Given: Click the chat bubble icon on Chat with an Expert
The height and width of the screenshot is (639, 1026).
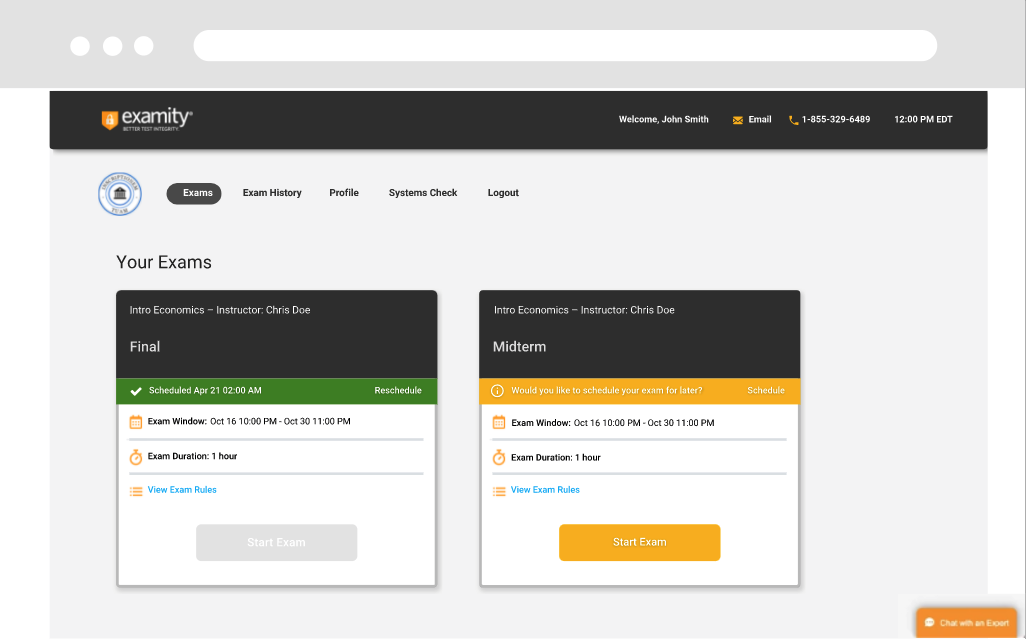Looking at the screenshot, I should [929, 622].
